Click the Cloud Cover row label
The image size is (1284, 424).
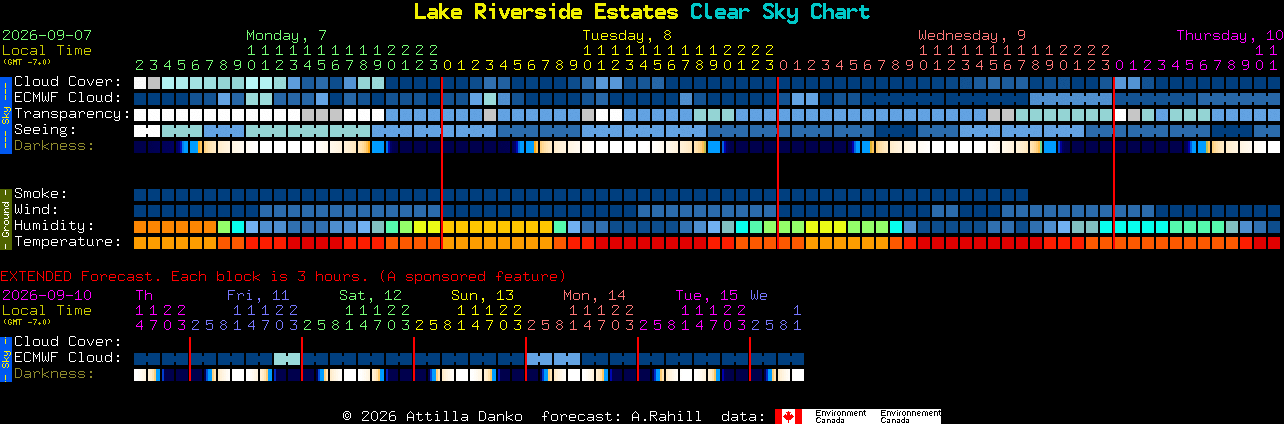[x=68, y=82]
